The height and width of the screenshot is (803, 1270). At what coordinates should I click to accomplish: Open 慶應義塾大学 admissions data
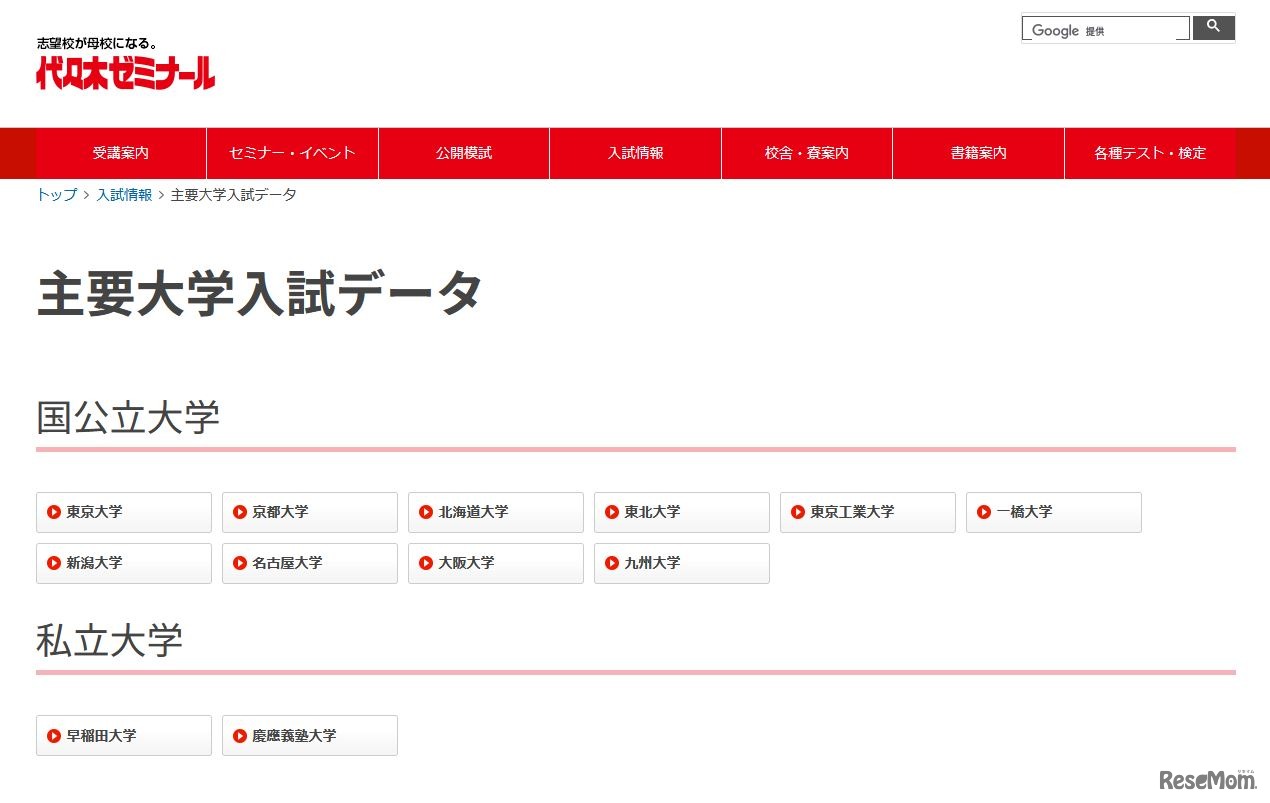coord(310,735)
